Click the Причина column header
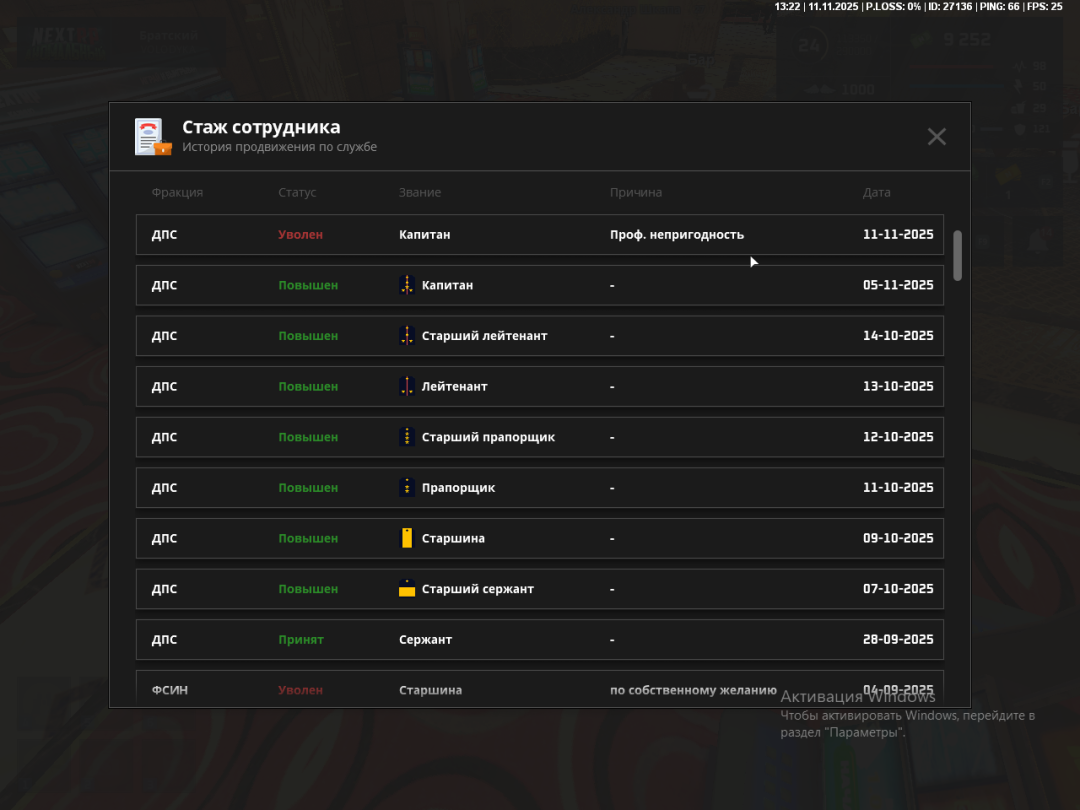 coord(636,192)
